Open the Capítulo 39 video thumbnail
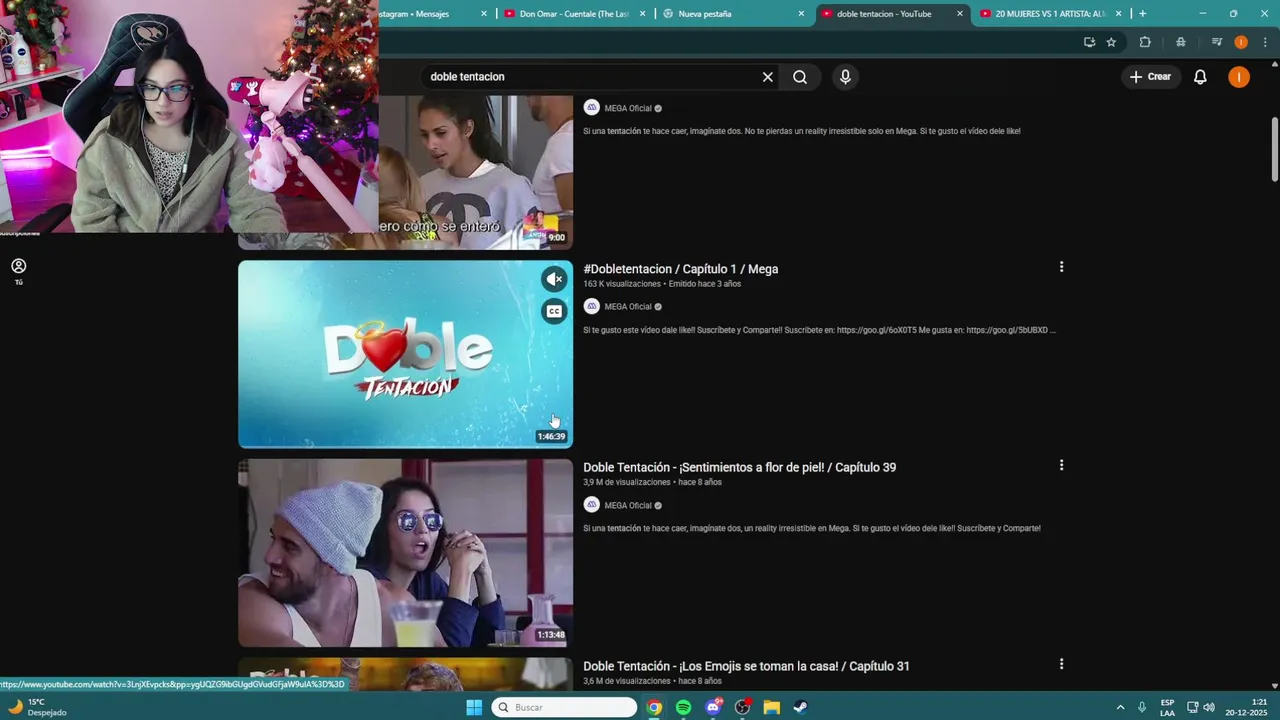The image size is (1280, 720). [x=405, y=553]
